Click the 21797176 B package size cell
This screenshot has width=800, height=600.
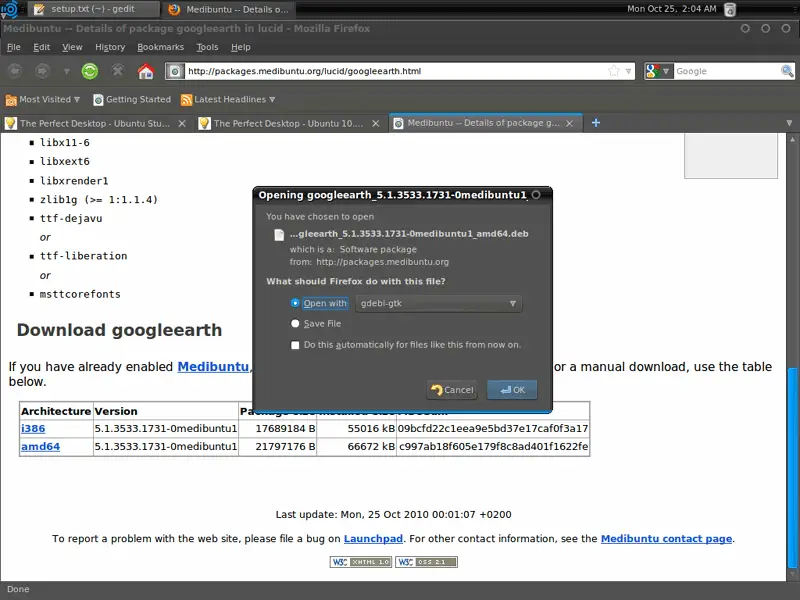coord(278,446)
